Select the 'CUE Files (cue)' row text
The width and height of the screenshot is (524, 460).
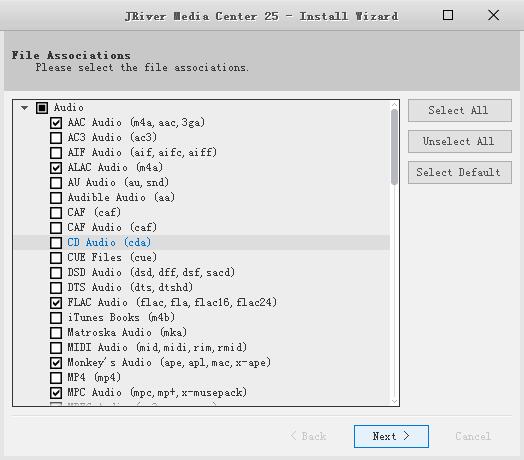point(112,257)
